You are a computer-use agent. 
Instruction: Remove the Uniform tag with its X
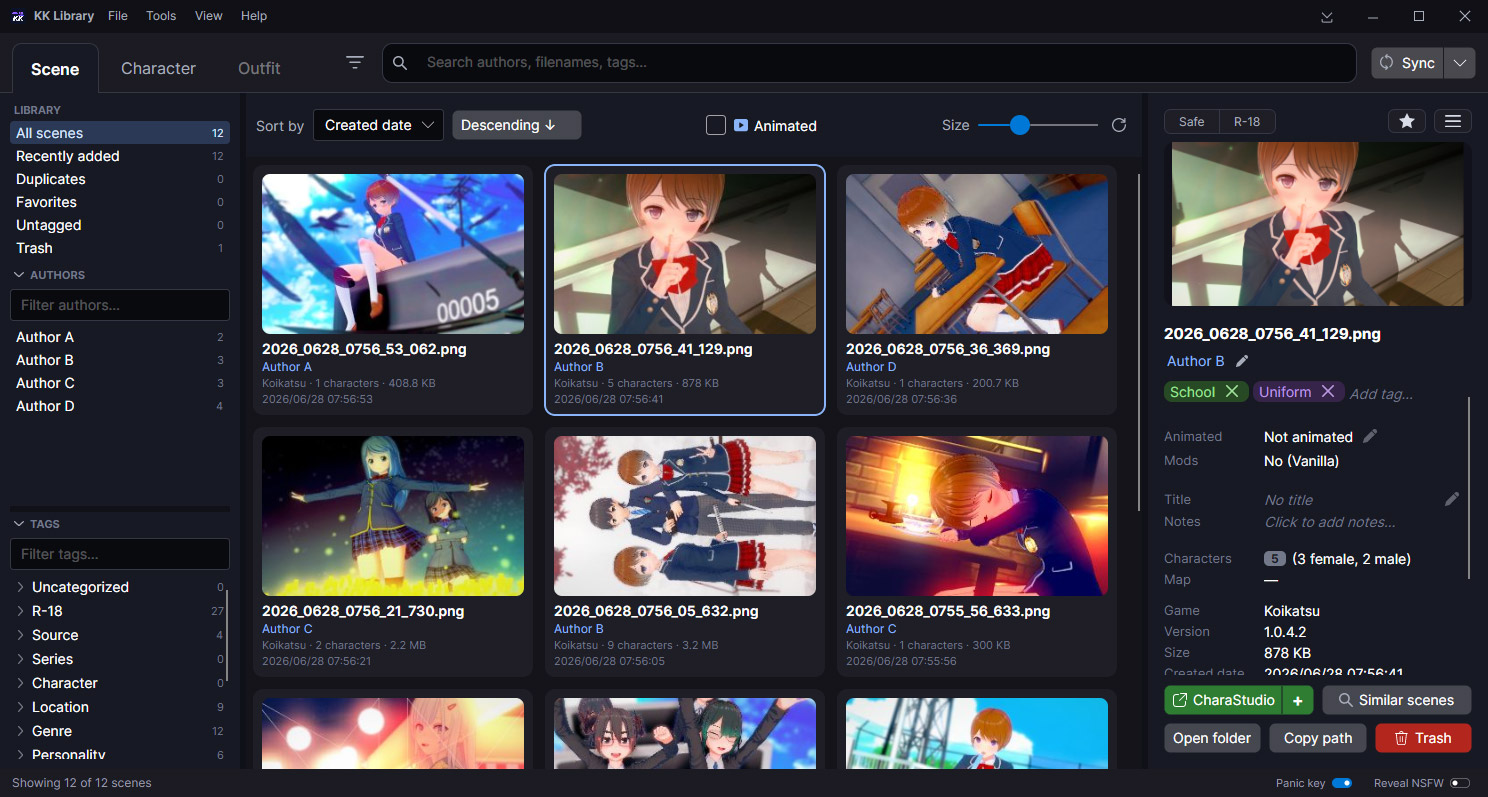[x=1328, y=392]
